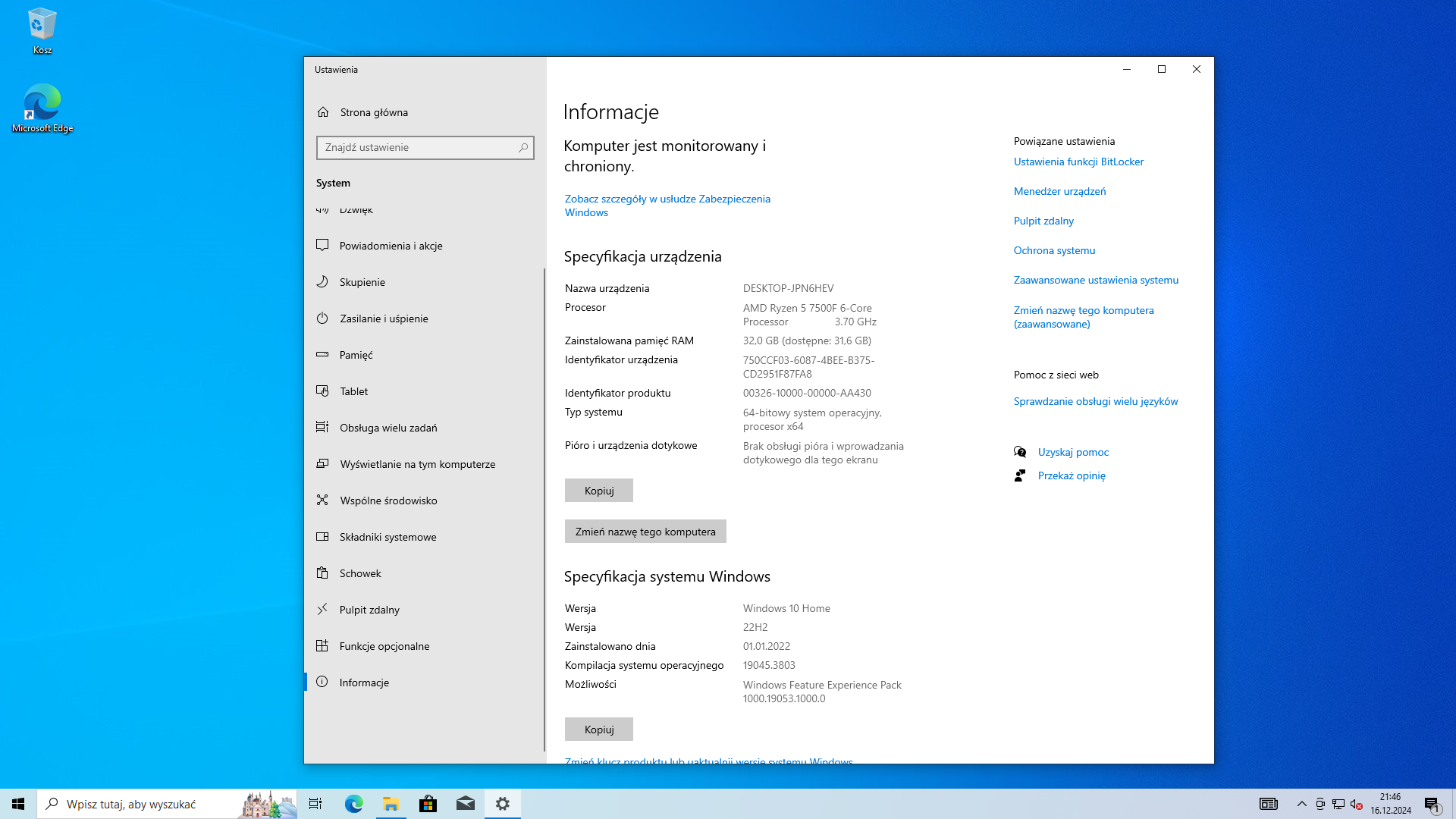Select Obsługa wielu zadań
The width and height of the screenshot is (1456, 819).
pyautogui.click(x=425, y=428)
